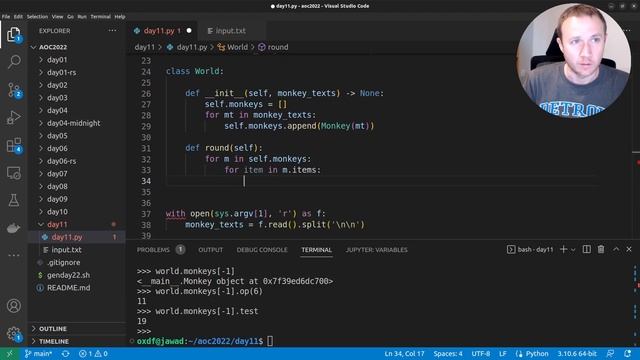
Task: Open the Help menu
Action: click(120, 17)
